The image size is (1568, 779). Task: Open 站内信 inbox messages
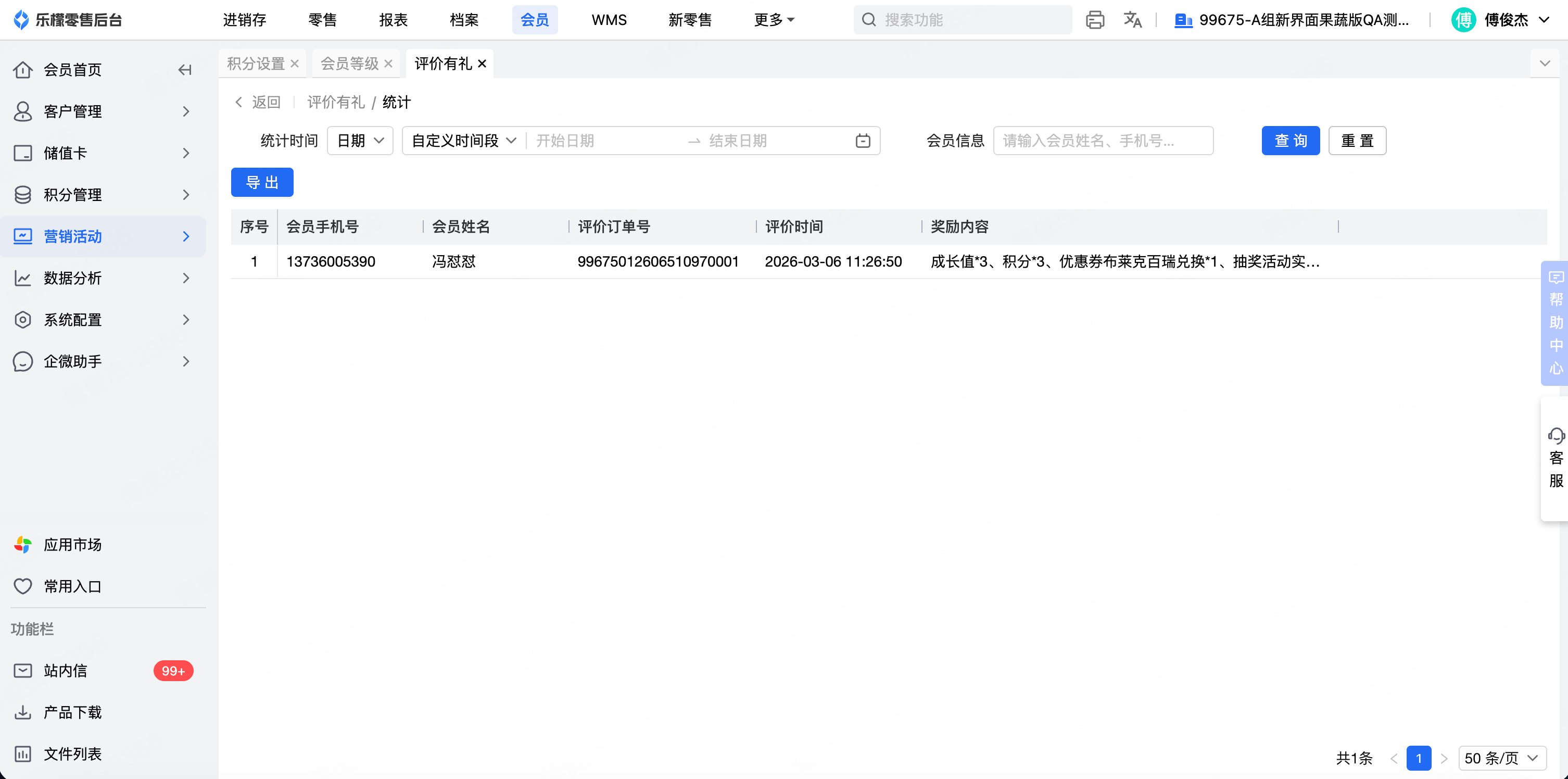(66, 671)
